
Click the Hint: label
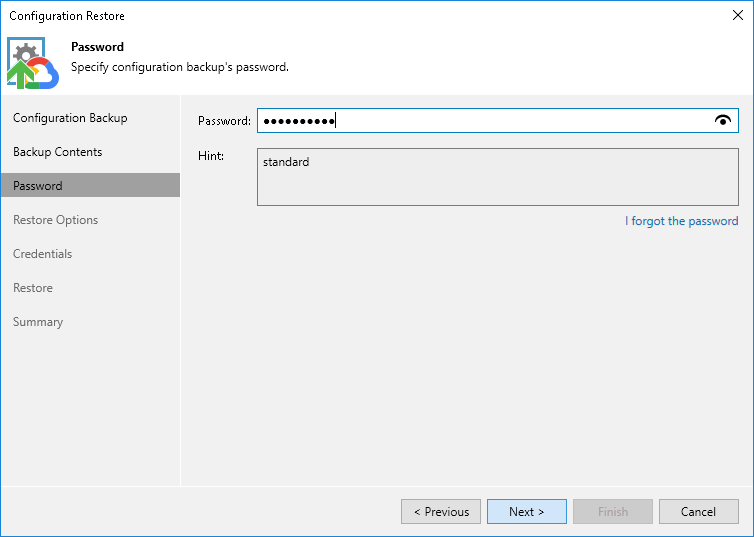coord(211,156)
